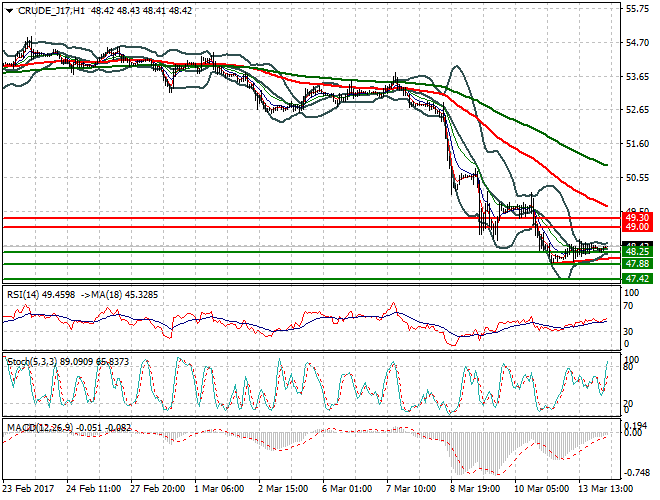Click the 23 Feb 2017 date label
The image size is (660, 500).
click(x=27, y=487)
